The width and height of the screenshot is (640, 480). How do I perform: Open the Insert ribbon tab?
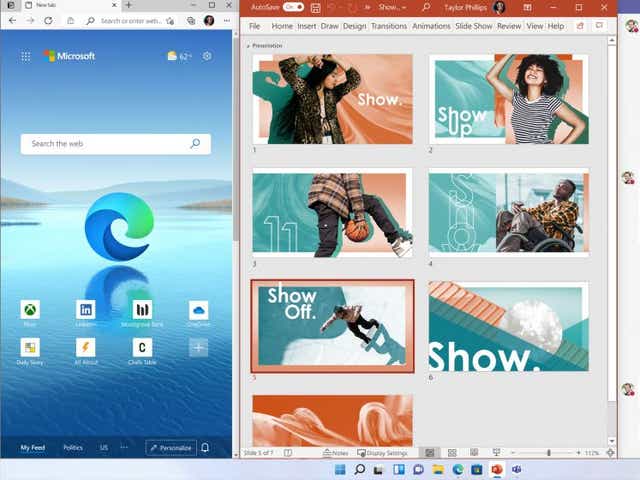(x=307, y=26)
